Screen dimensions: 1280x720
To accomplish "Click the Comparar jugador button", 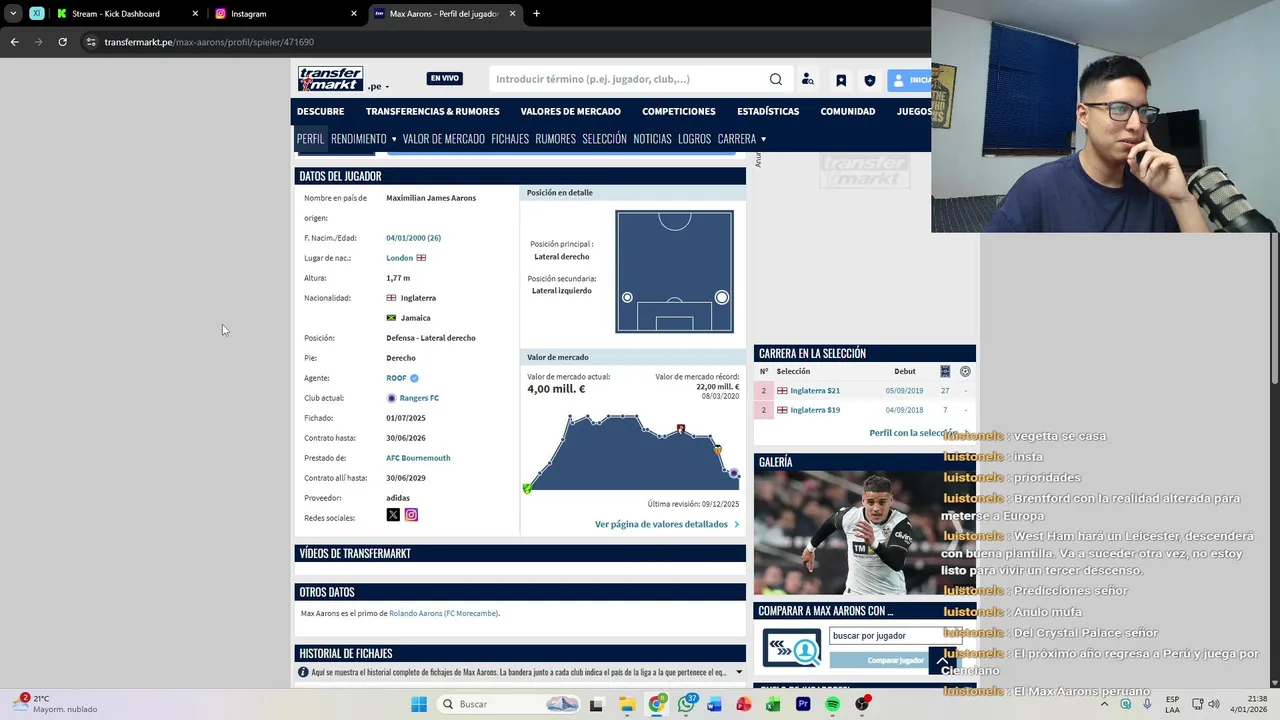I will click(x=895, y=660).
